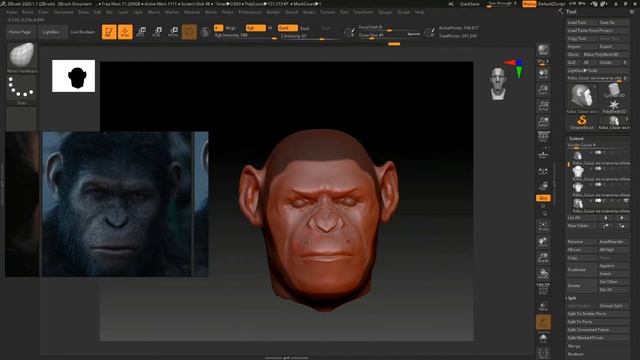Click the Frame icon on the right shelf
Viewport: 640px width, 360px height.
pos(543,226)
